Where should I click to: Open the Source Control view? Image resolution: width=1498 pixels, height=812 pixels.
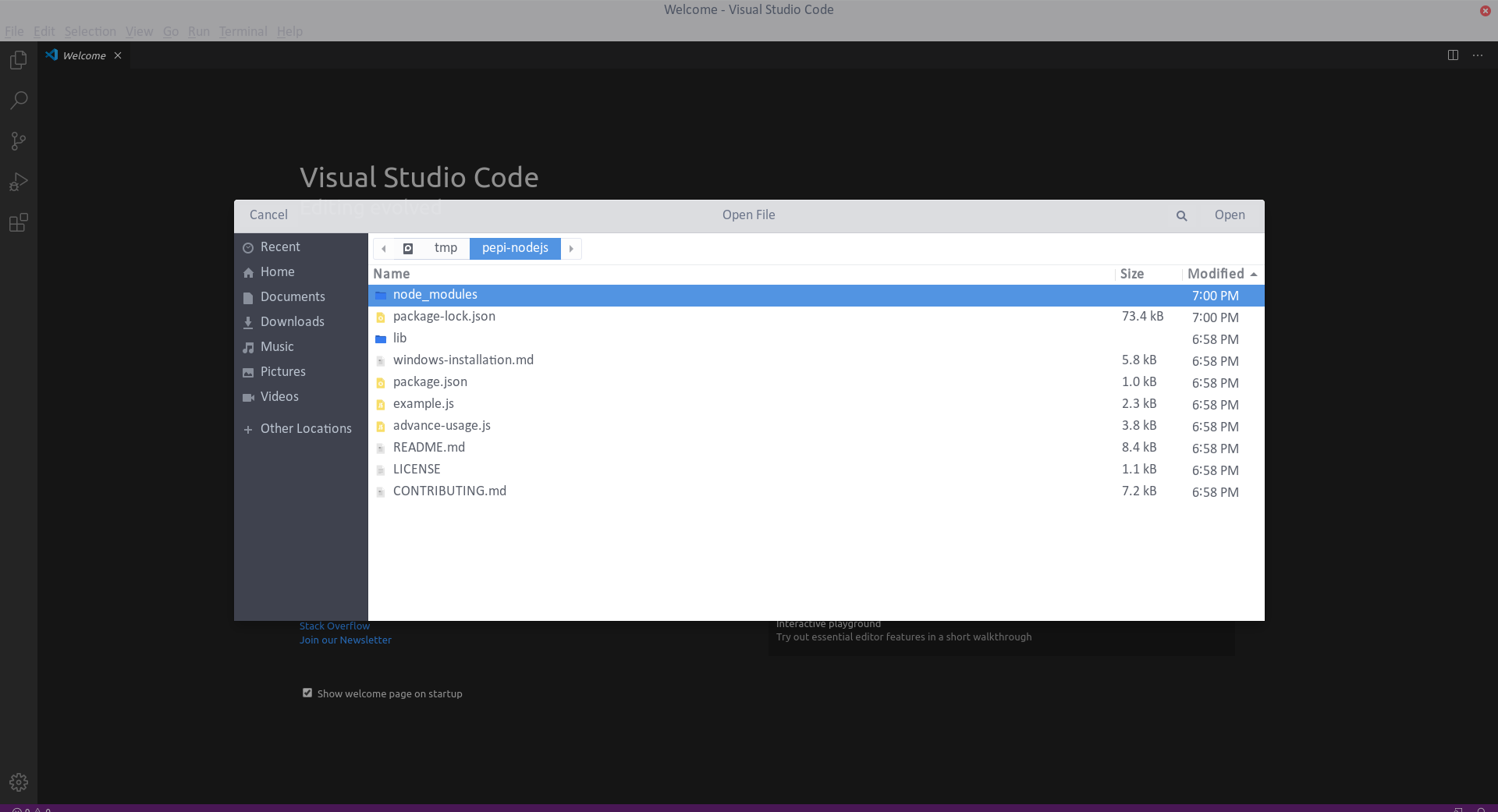pos(19,141)
